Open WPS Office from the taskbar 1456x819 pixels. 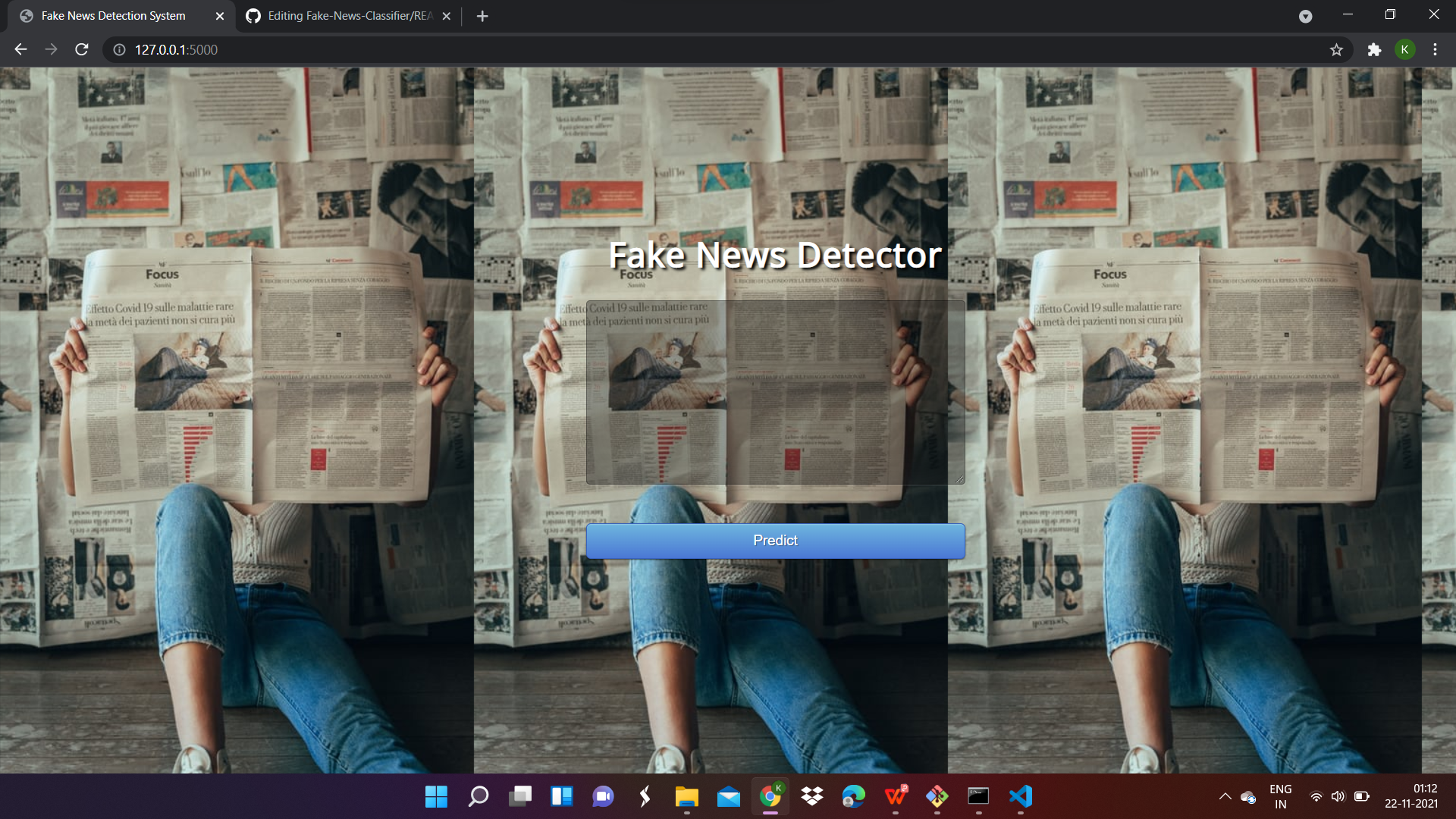pyautogui.click(x=895, y=797)
